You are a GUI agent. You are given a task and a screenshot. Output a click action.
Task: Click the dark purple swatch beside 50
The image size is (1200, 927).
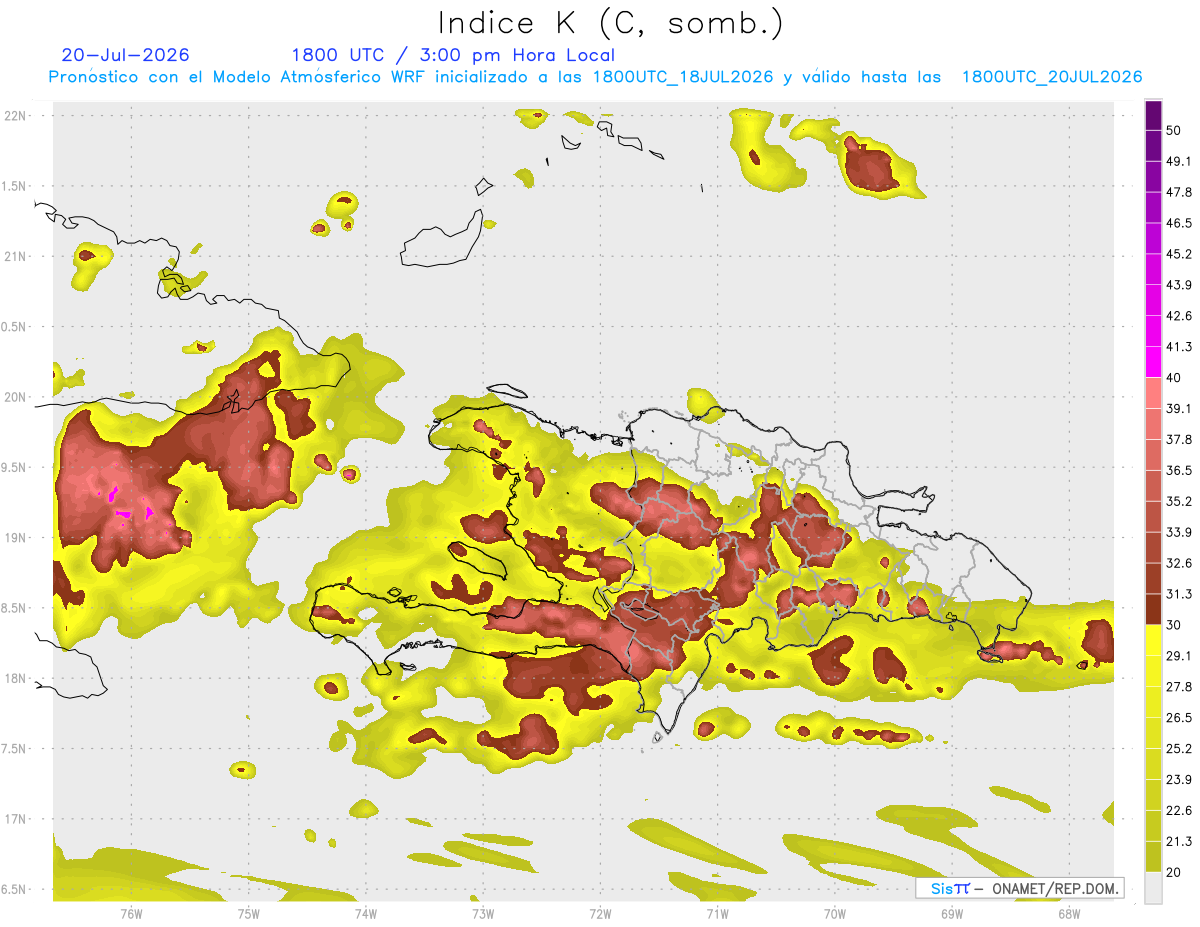pos(1153,115)
